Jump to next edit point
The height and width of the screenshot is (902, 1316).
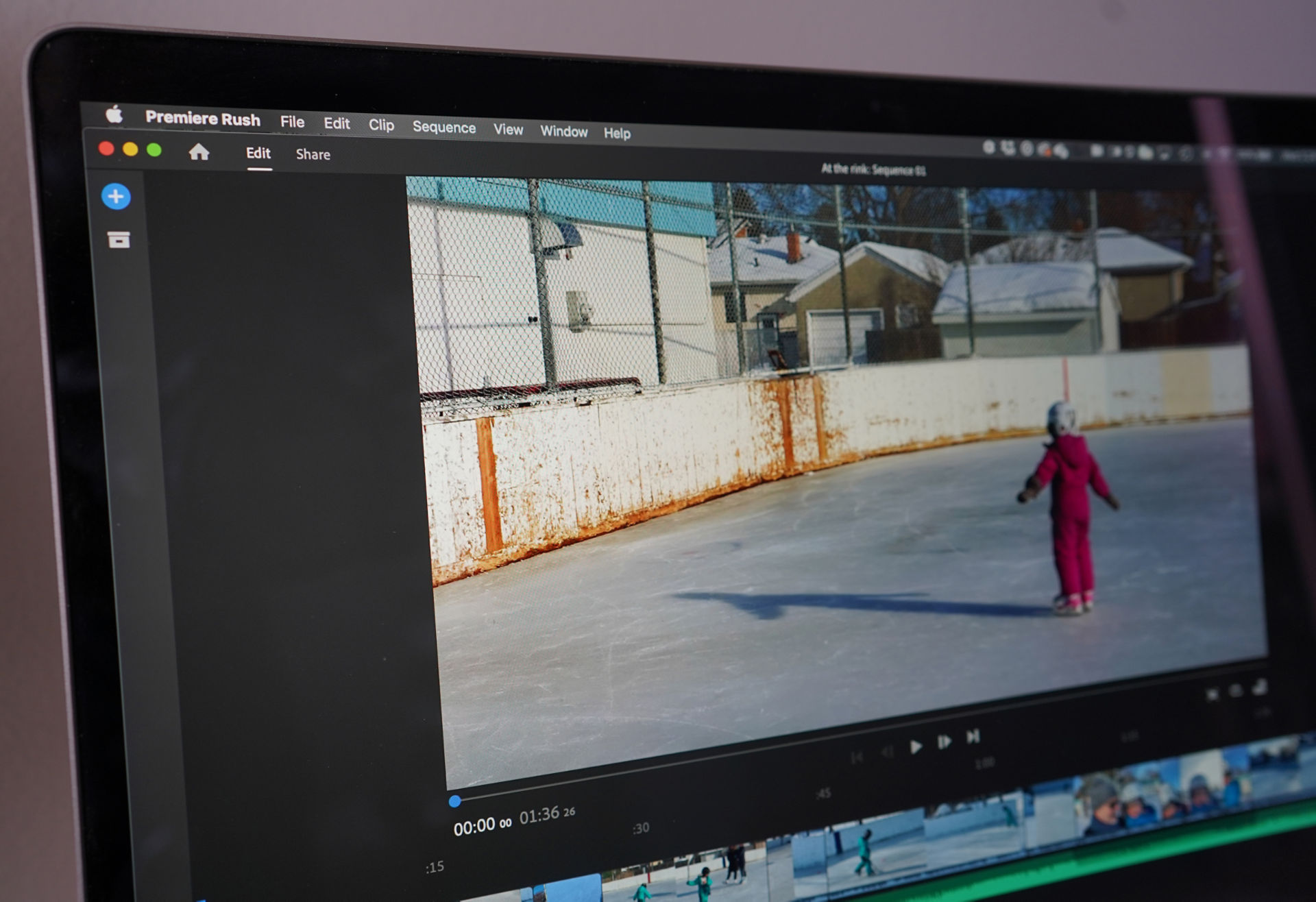point(973,736)
